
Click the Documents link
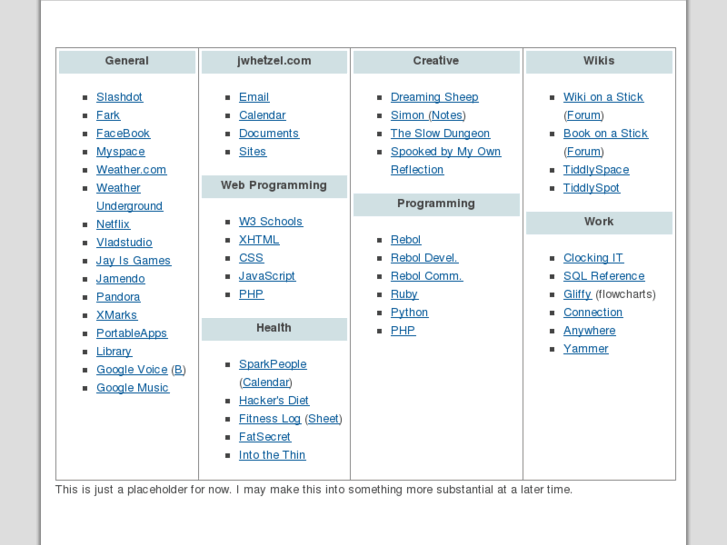tap(269, 133)
